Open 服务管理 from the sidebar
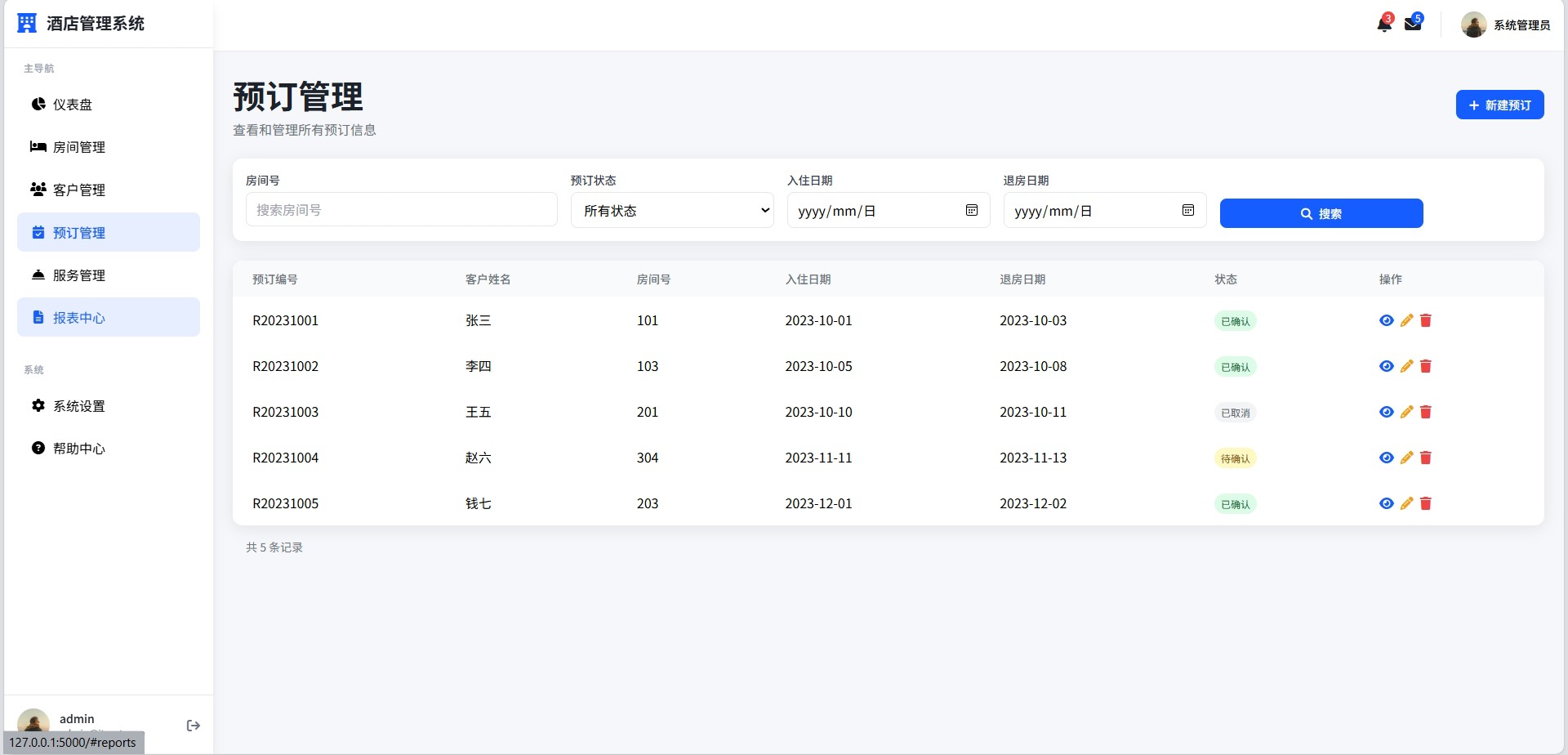Viewport: 1568px width, 755px height. coord(109,275)
